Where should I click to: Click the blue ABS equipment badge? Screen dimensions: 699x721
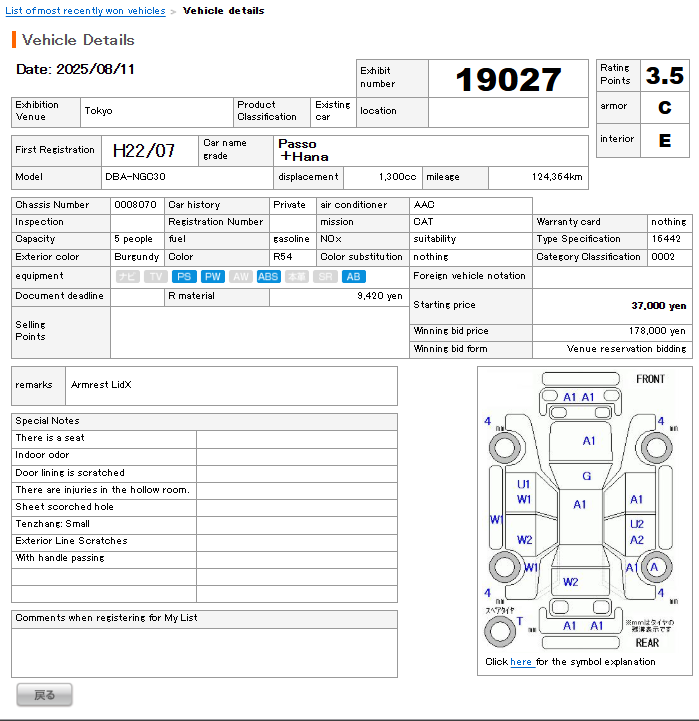tap(268, 276)
